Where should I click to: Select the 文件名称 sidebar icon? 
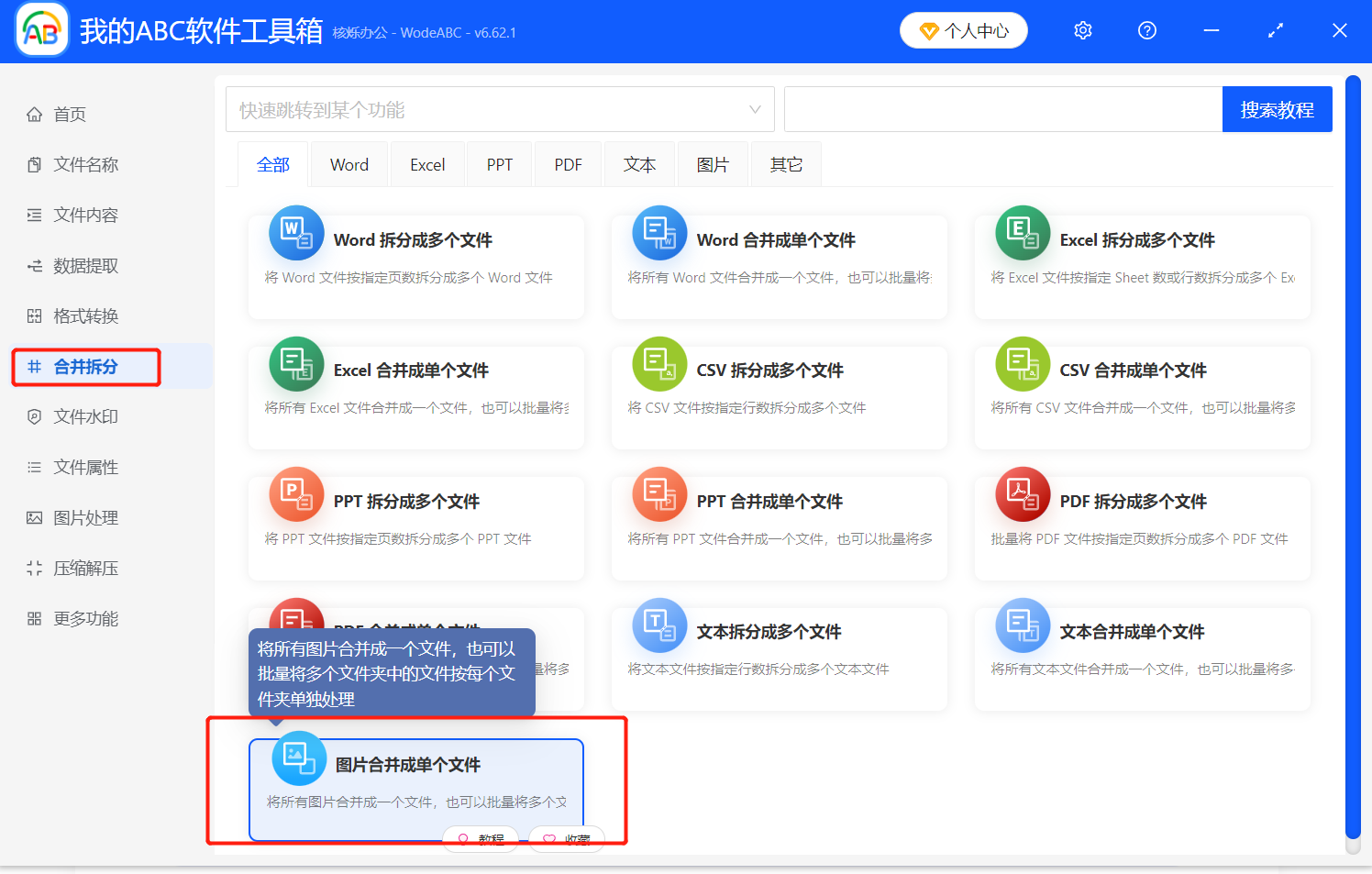(x=34, y=164)
